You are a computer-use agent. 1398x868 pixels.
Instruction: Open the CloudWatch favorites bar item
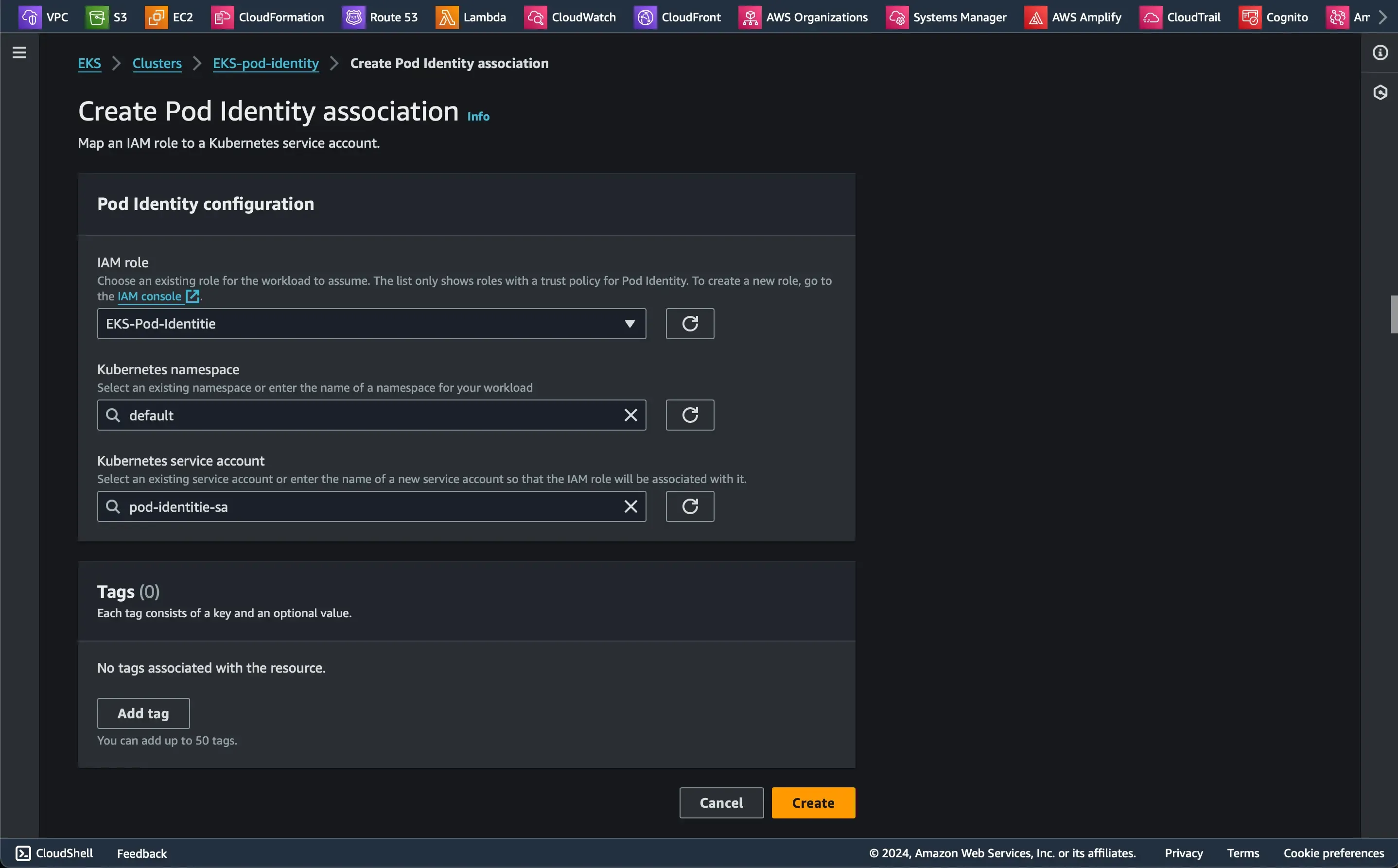pos(570,17)
